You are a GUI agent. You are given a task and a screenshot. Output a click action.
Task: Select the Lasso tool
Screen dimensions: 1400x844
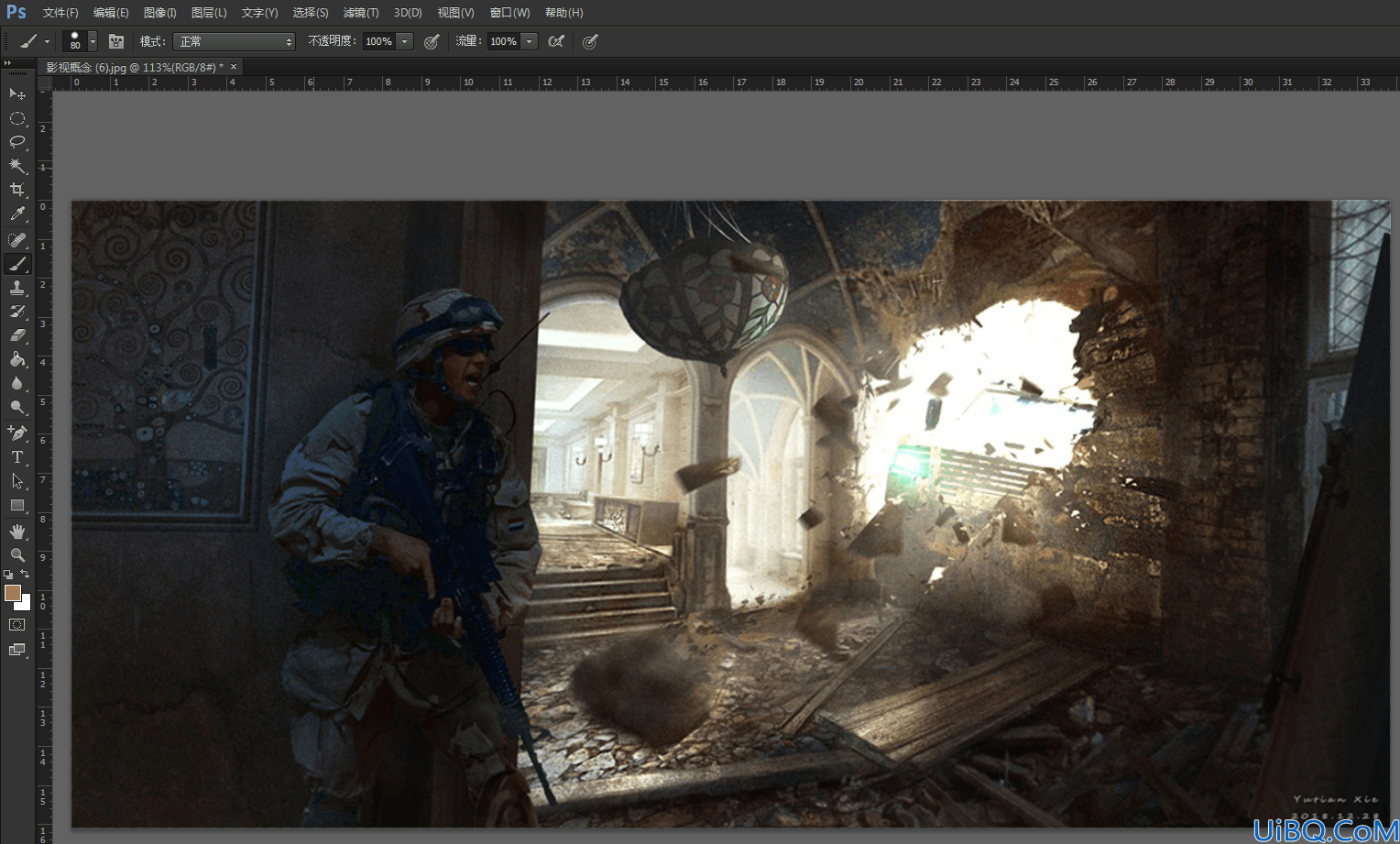pos(17,142)
